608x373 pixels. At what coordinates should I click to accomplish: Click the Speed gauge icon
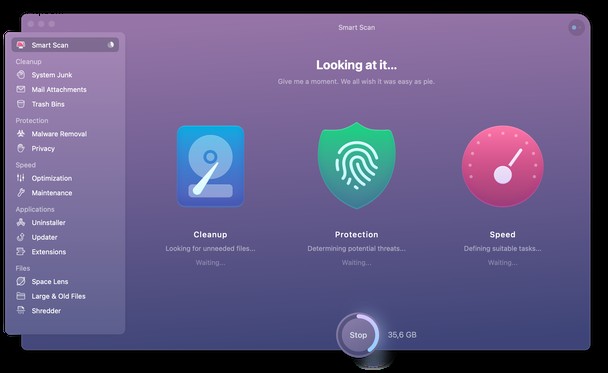(x=503, y=166)
